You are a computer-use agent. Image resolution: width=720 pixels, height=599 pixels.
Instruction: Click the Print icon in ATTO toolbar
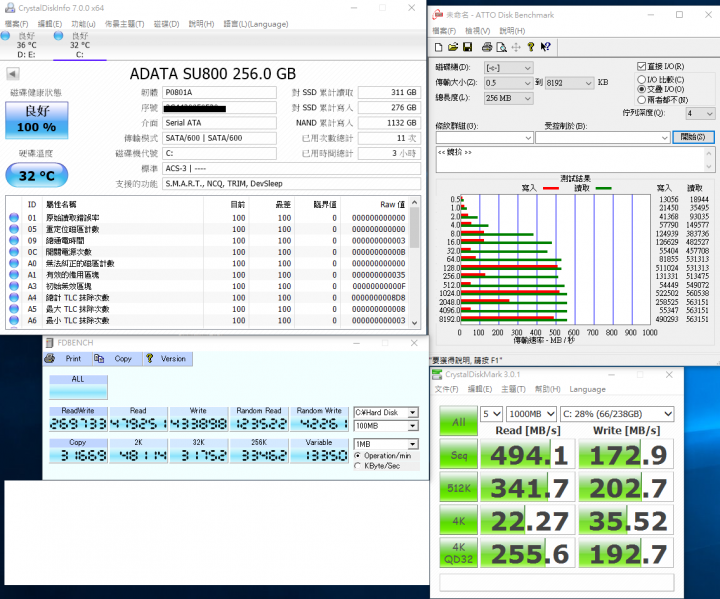[x=487, y=47]
